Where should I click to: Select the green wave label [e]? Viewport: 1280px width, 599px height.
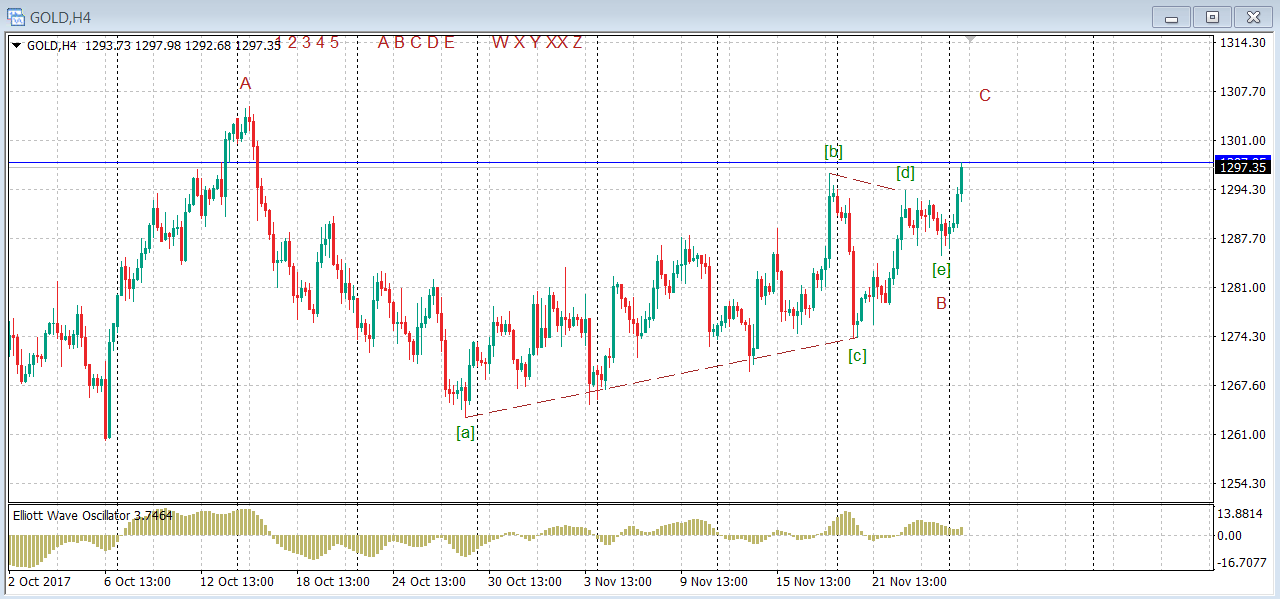(941, 269)
